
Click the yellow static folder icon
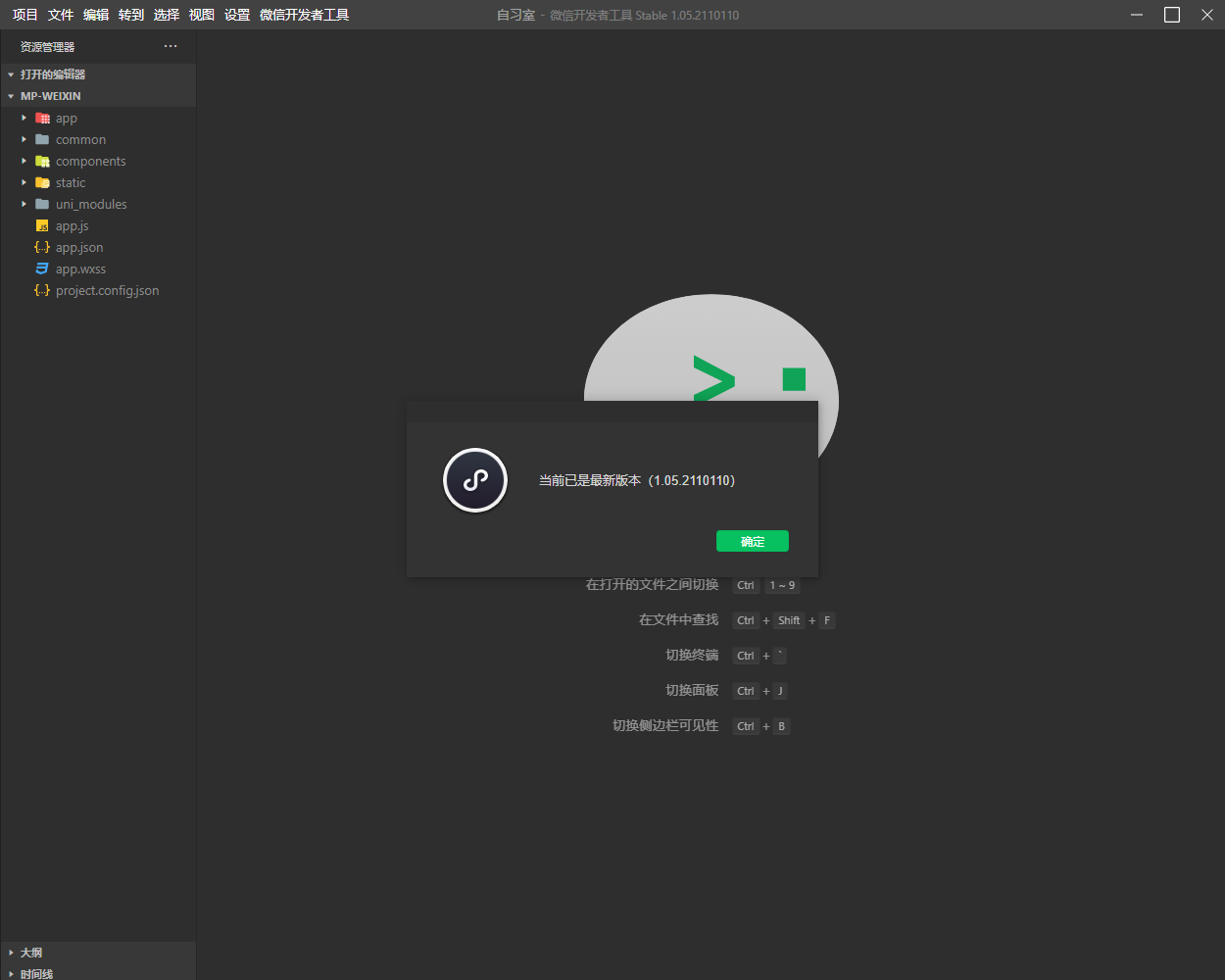click(42, 182)
